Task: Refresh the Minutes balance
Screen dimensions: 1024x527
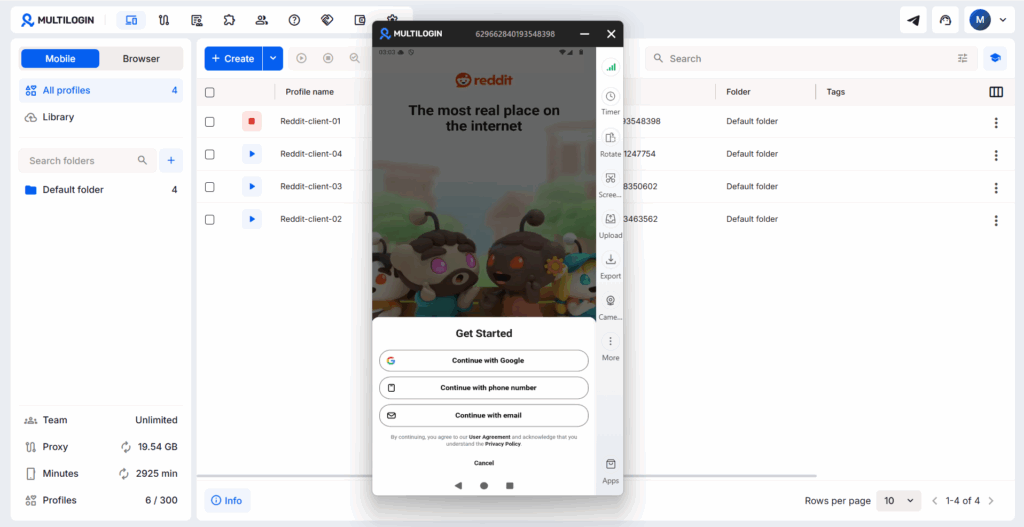Action: click(123, 474)
